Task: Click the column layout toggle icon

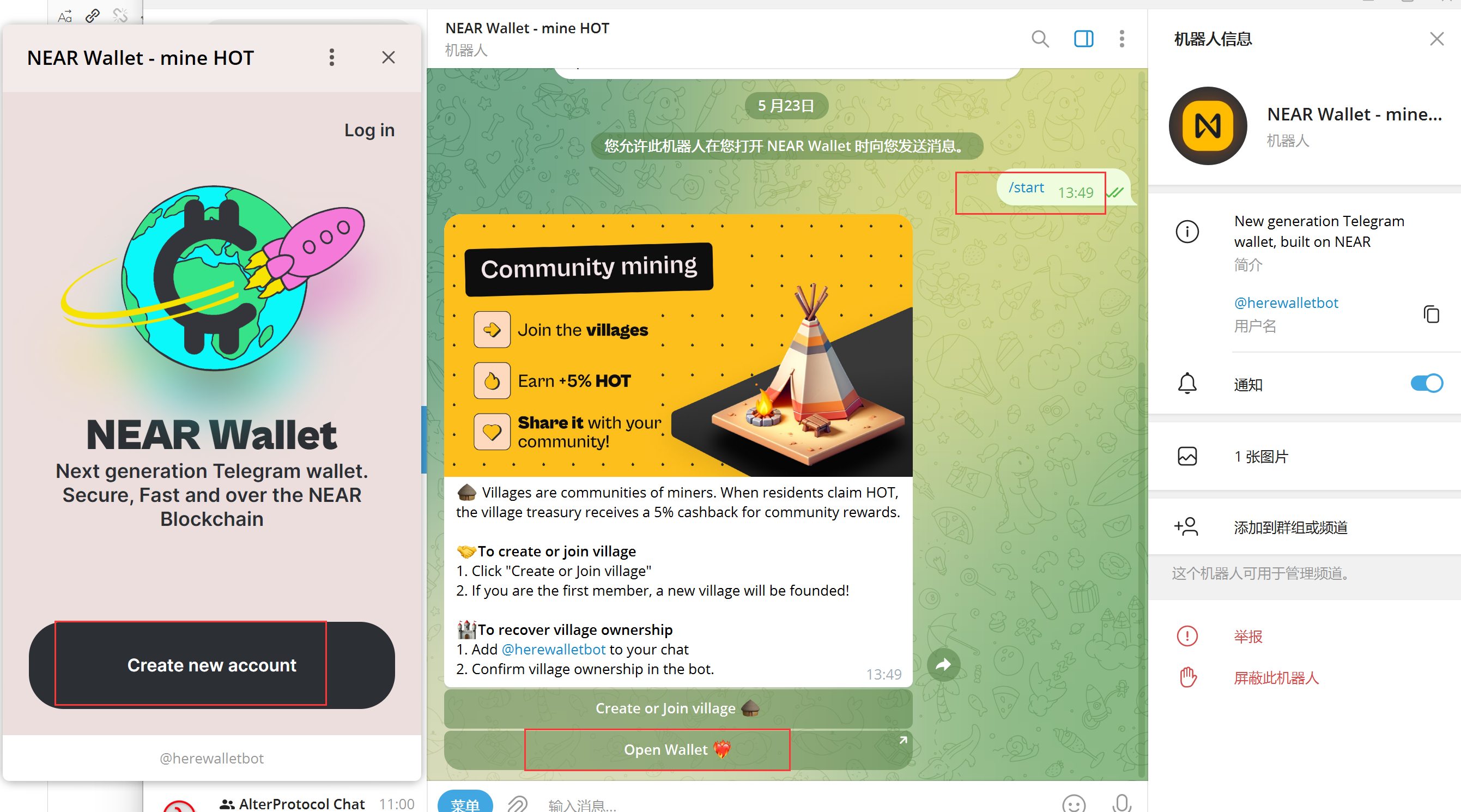Action: [1082, 40]
